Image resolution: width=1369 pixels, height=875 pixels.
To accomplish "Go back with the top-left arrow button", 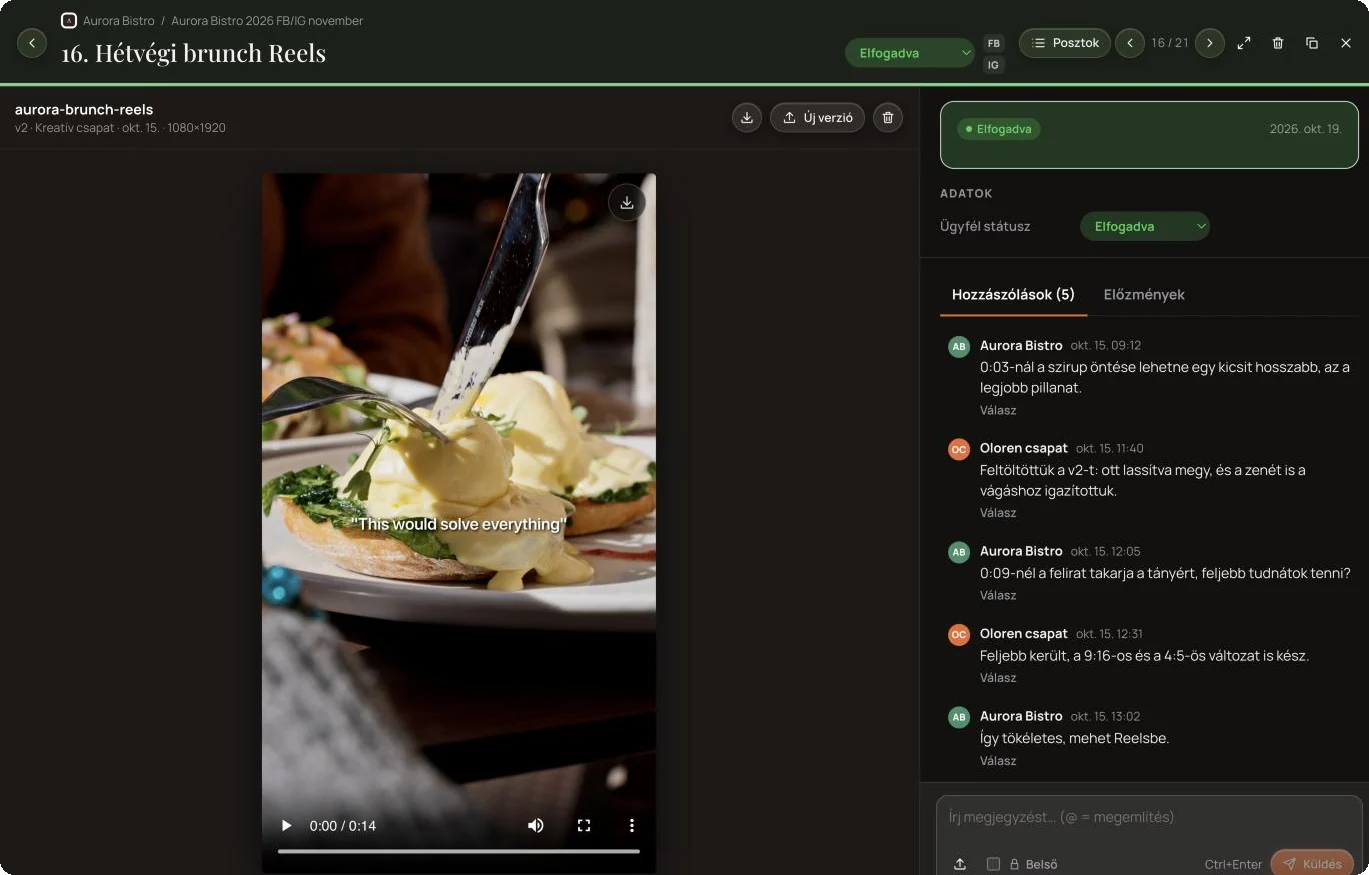I will click(32, 43).
